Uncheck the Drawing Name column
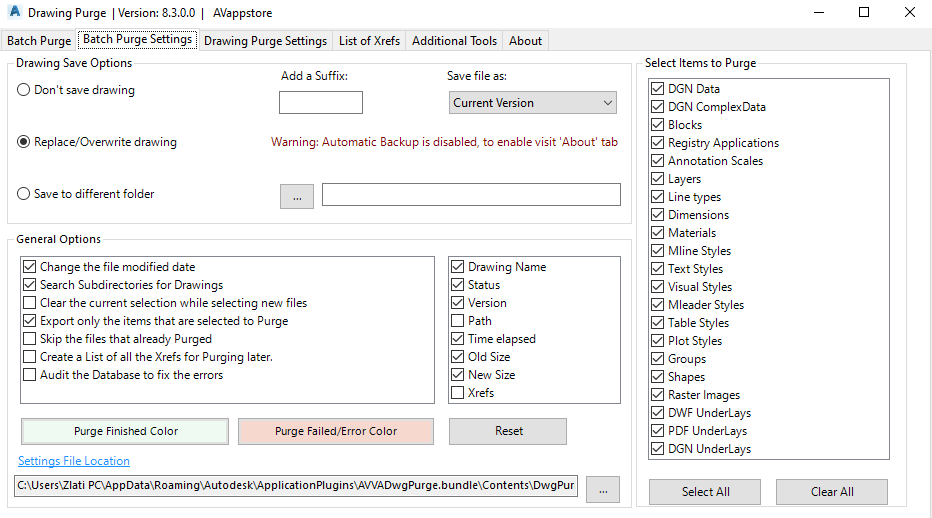This screenshot has height=518, width=932. pos(458,266)
